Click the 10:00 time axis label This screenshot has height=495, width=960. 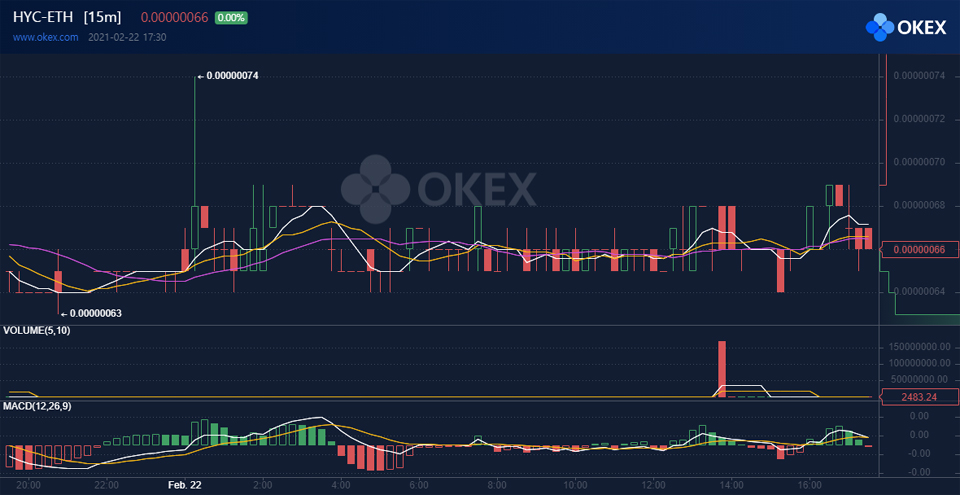575,484
